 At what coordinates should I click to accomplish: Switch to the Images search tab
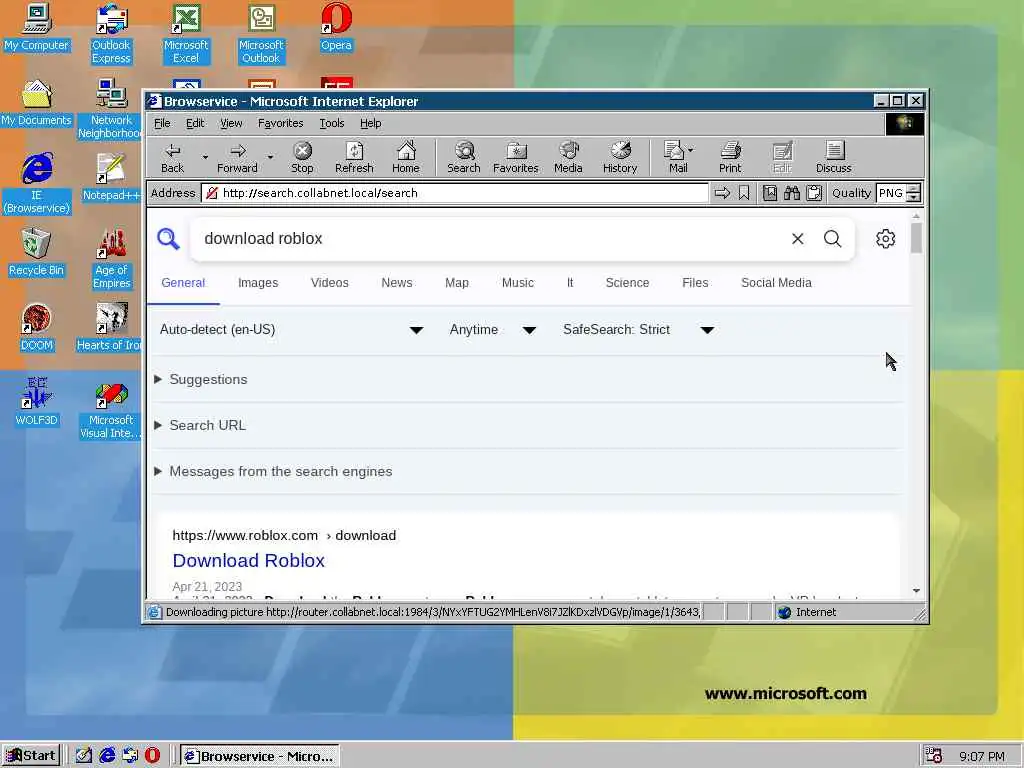pyautogui.click(x=258, y=283)
